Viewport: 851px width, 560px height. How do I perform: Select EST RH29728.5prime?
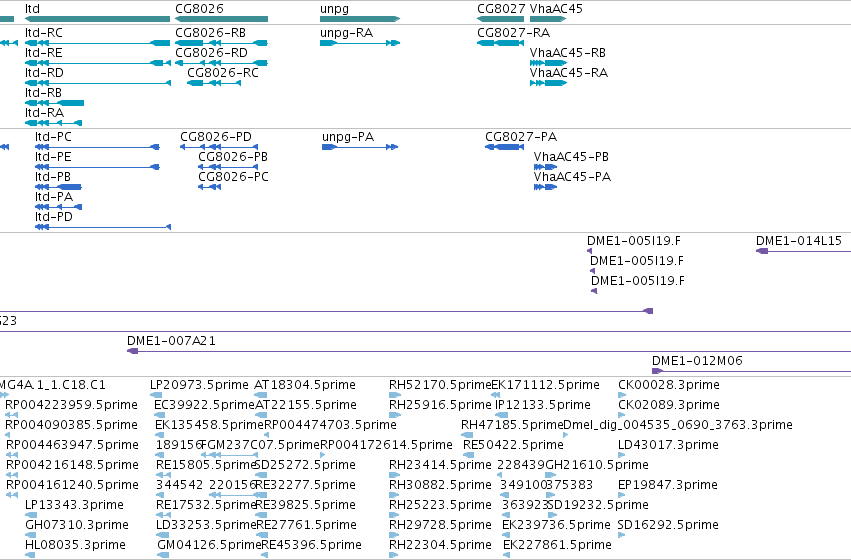coord(440,526)
